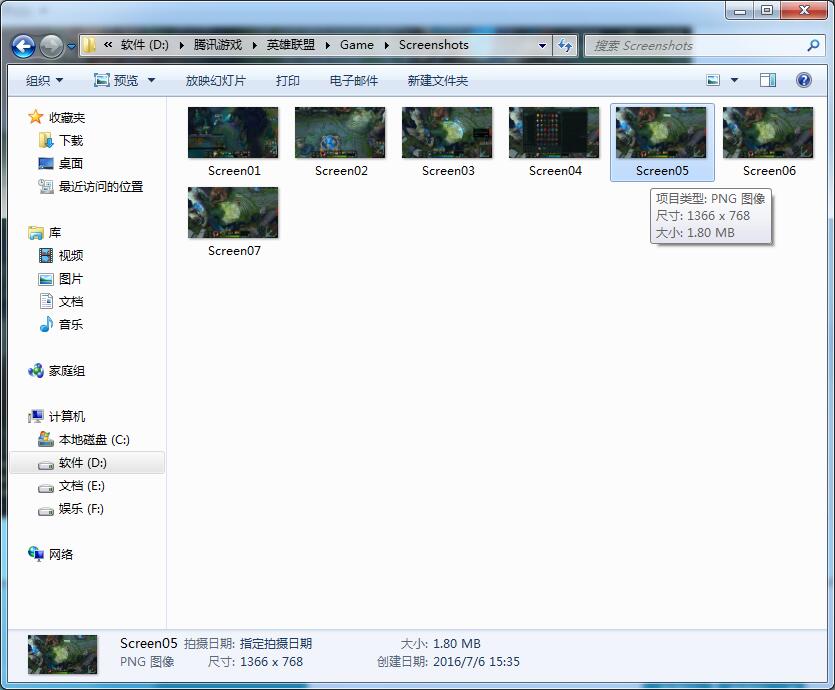The image size is (835, 690).
Task: Select the Screen04 thumbnail
Action: click(x=554, y=133)
